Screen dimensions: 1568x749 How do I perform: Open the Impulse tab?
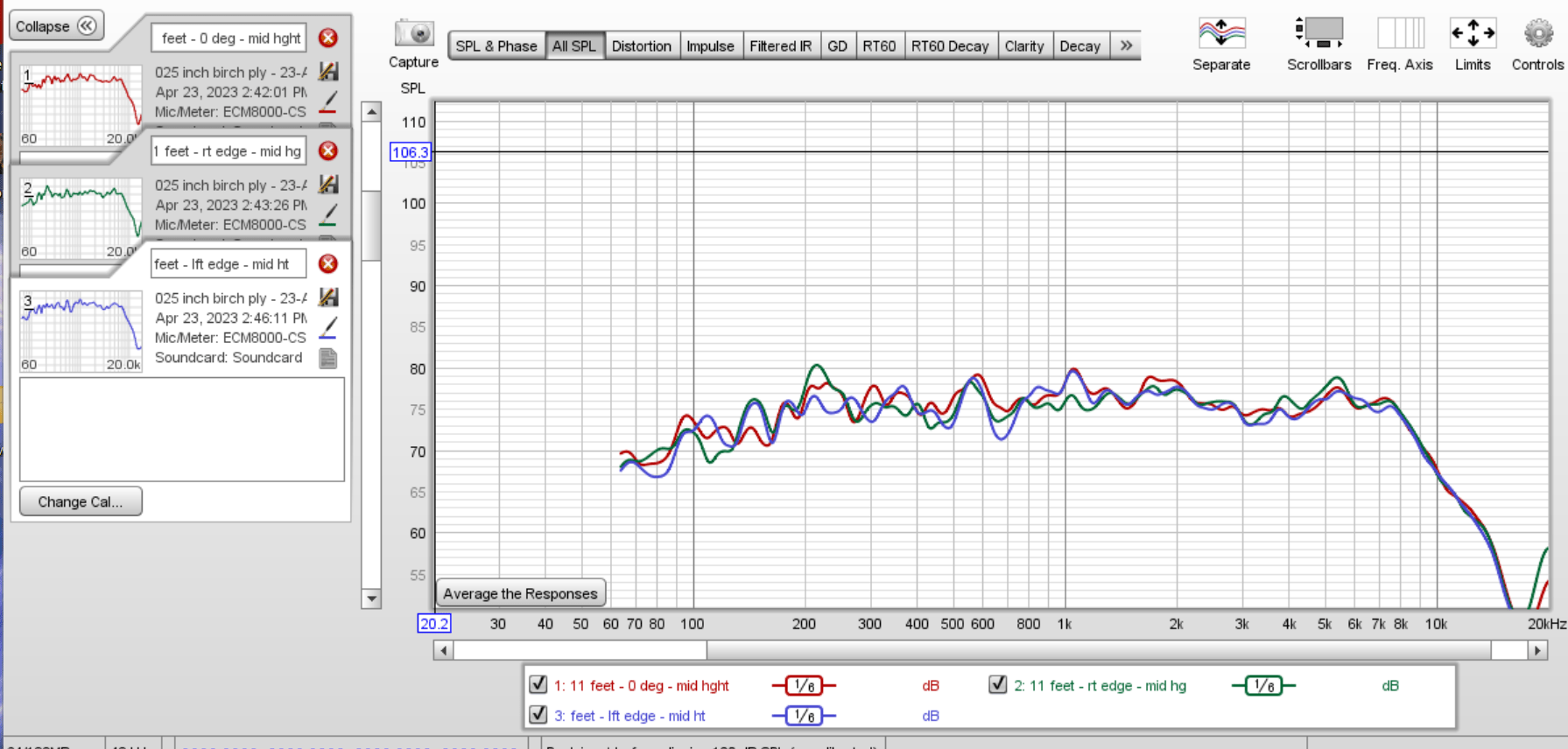coord(710,45)
